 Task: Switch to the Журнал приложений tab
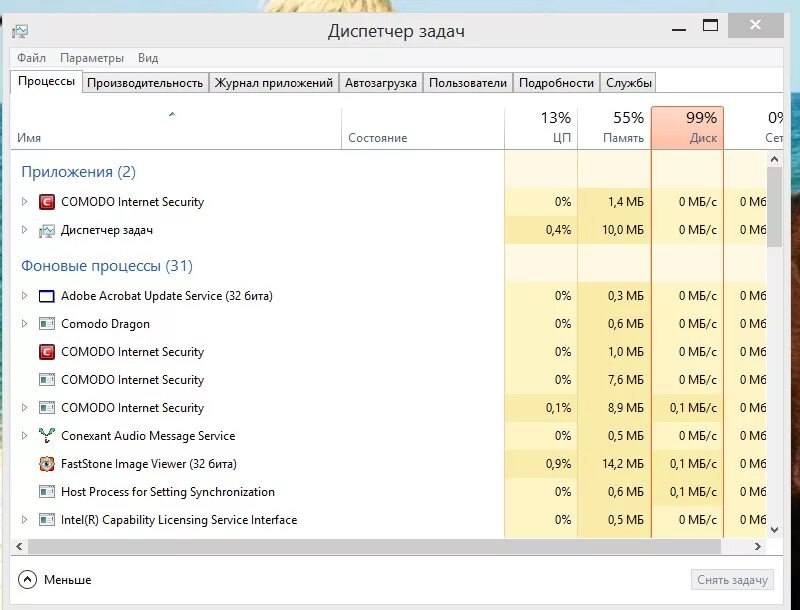coord(273,83)
